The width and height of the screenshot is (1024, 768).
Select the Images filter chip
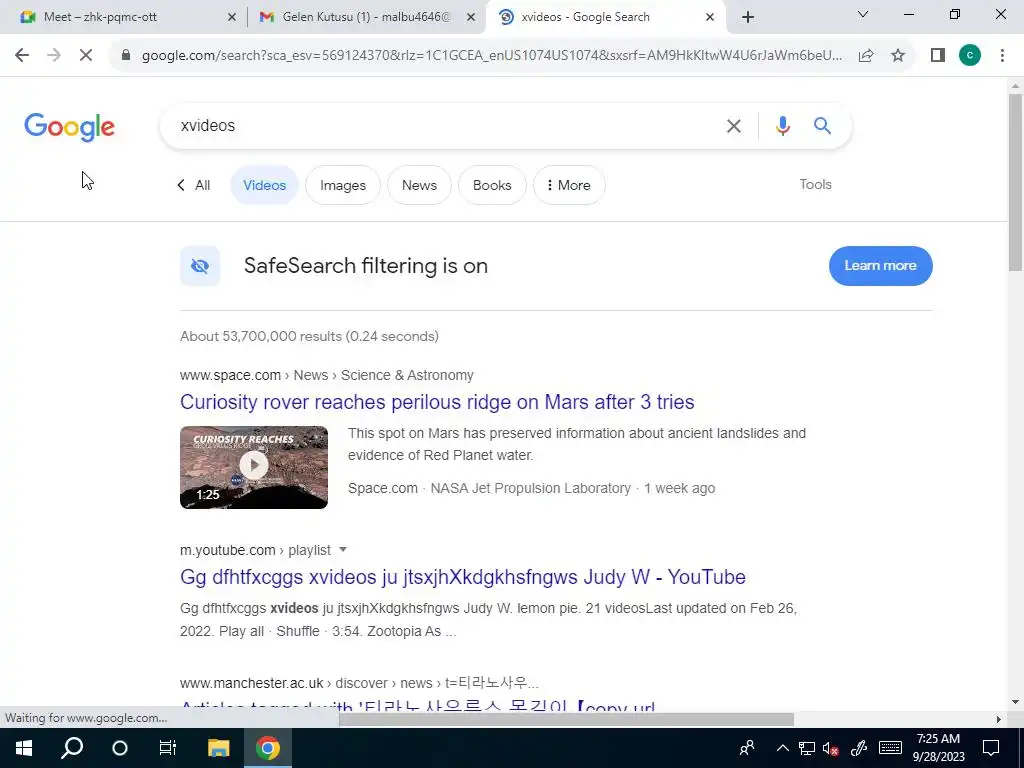pyautogui.click(x=343, y=185)
